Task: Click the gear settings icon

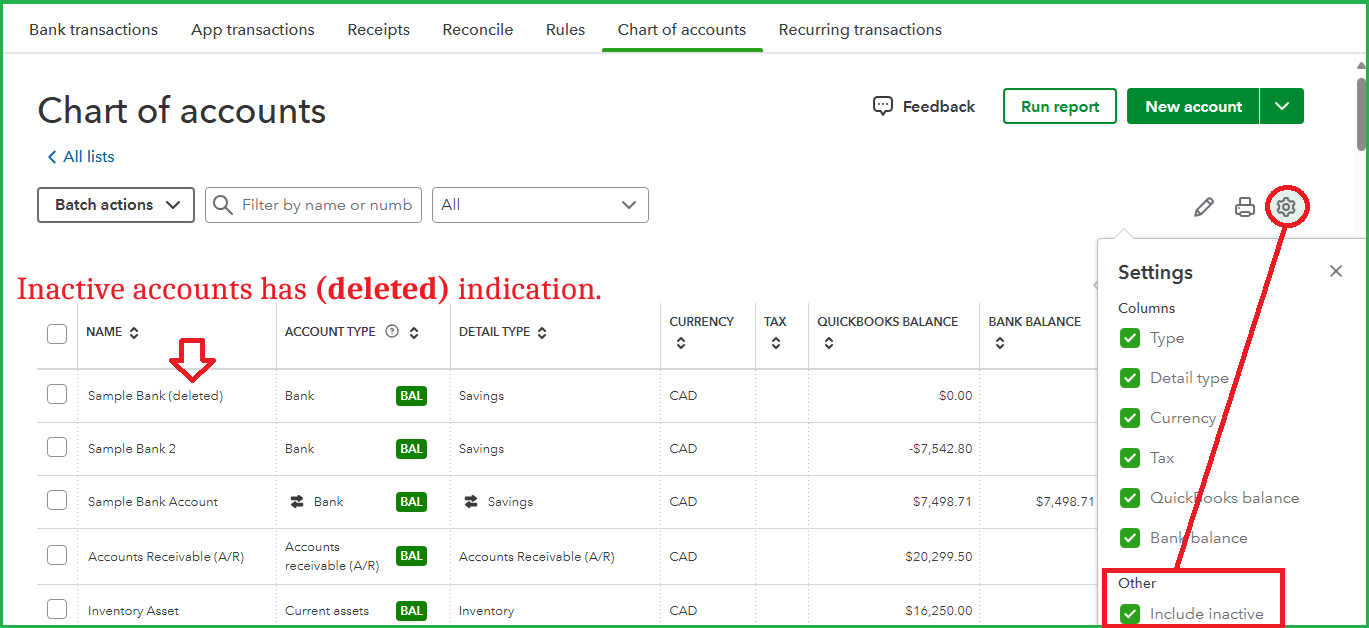Action: click(x=1286, y=207)
